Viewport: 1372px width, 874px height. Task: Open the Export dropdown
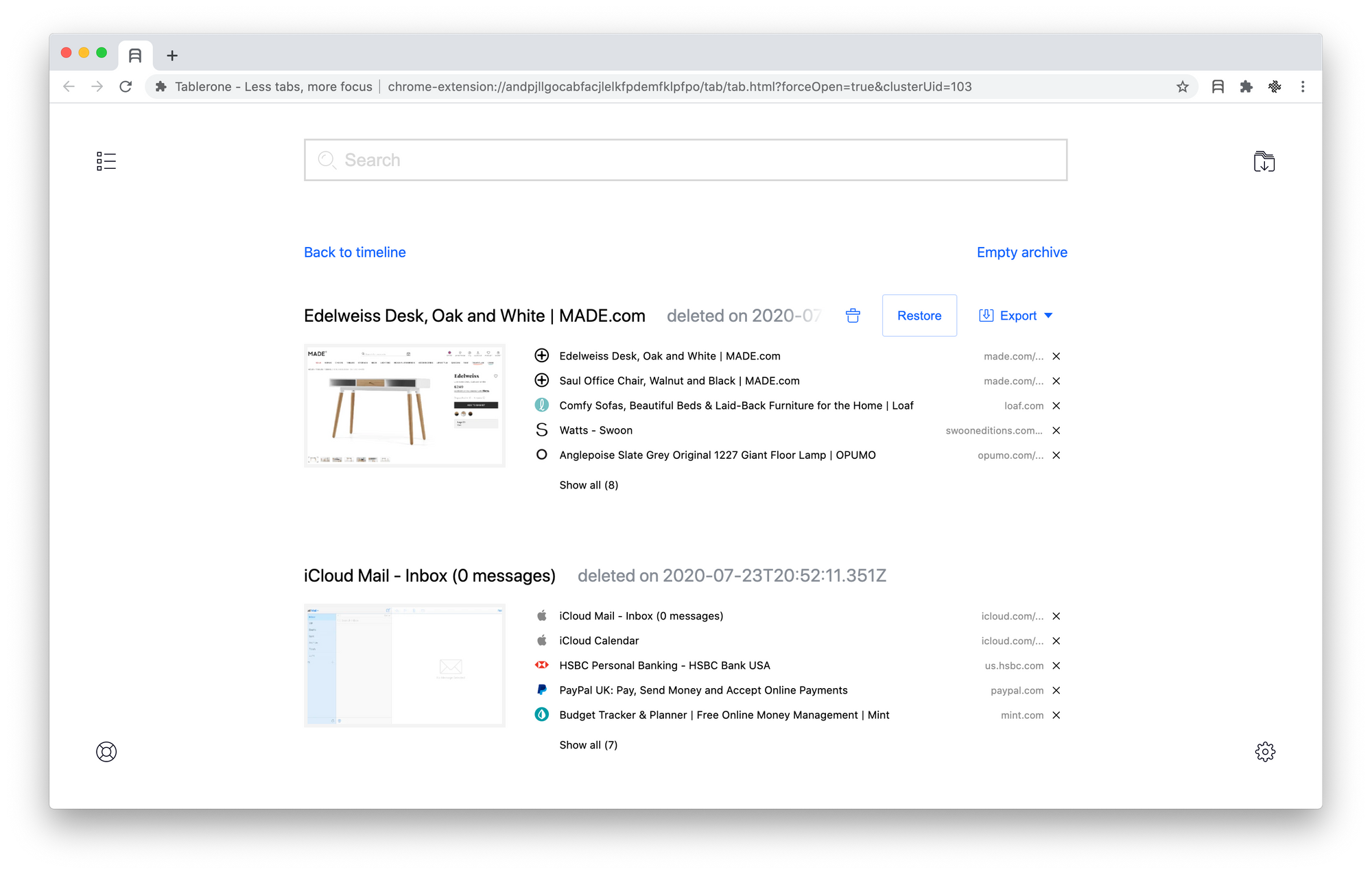point(1016,316)
